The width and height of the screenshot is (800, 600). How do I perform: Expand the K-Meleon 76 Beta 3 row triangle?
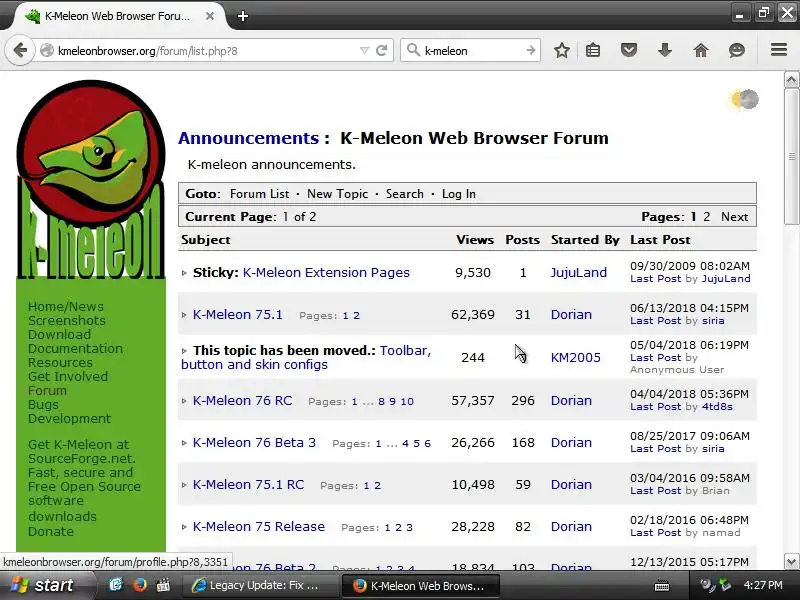pyautogui.click(x=184, y=443)
